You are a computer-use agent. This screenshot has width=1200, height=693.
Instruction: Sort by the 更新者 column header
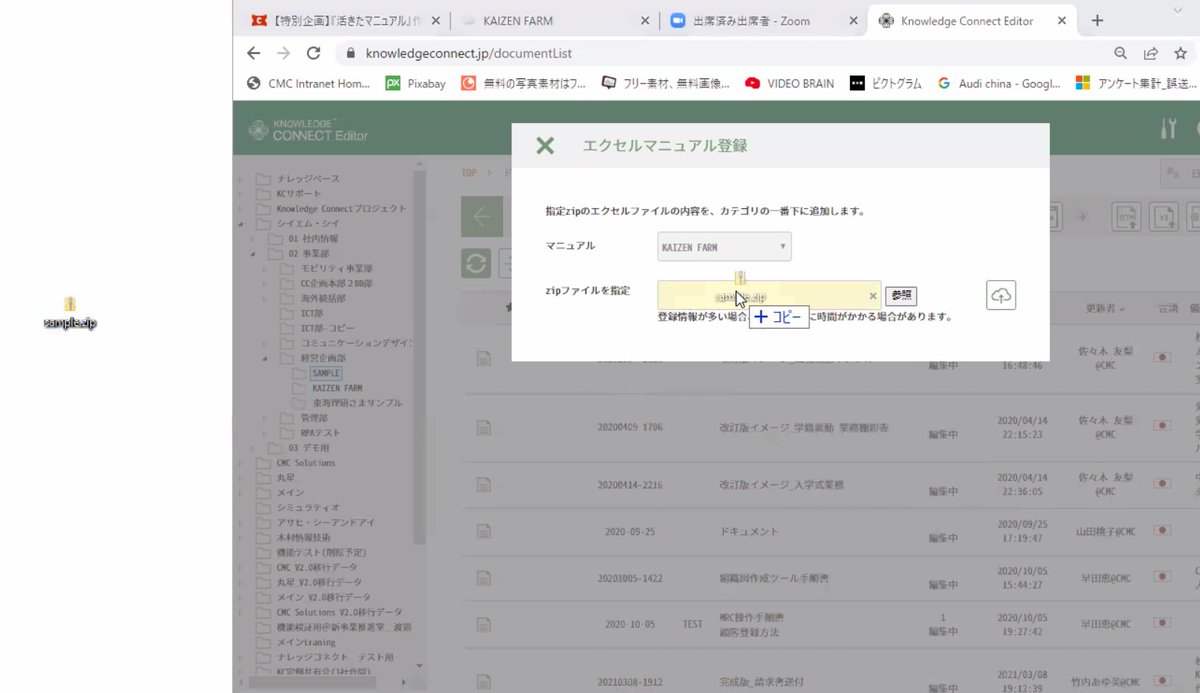point(1098,307)
